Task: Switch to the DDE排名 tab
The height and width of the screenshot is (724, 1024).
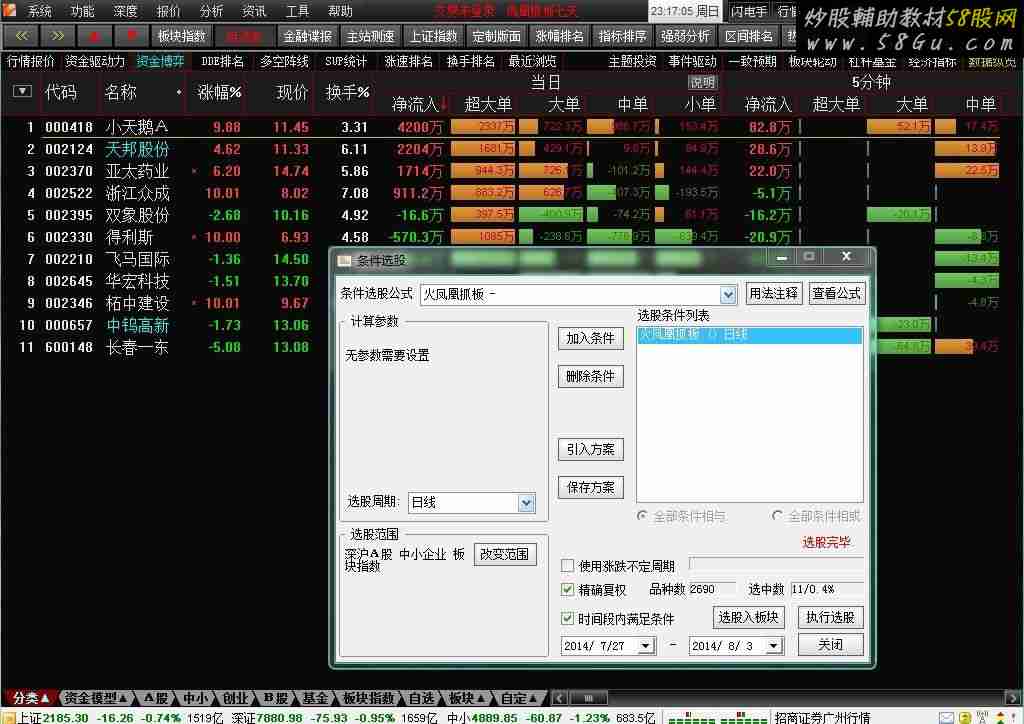Action: pos(223,61)
